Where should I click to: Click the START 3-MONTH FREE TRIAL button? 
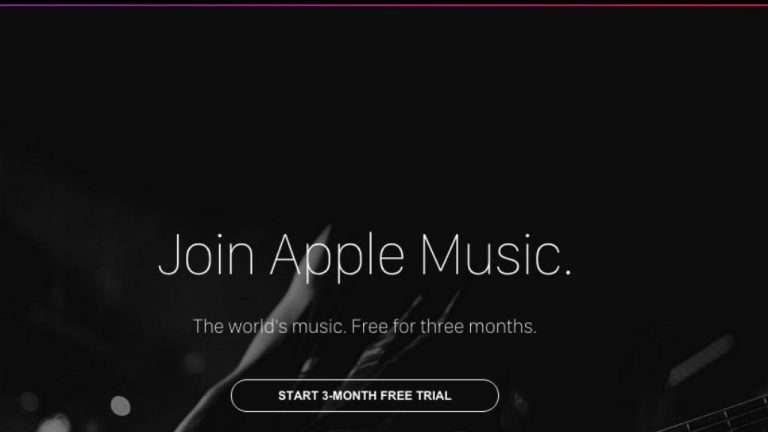[x=365, y=395]
